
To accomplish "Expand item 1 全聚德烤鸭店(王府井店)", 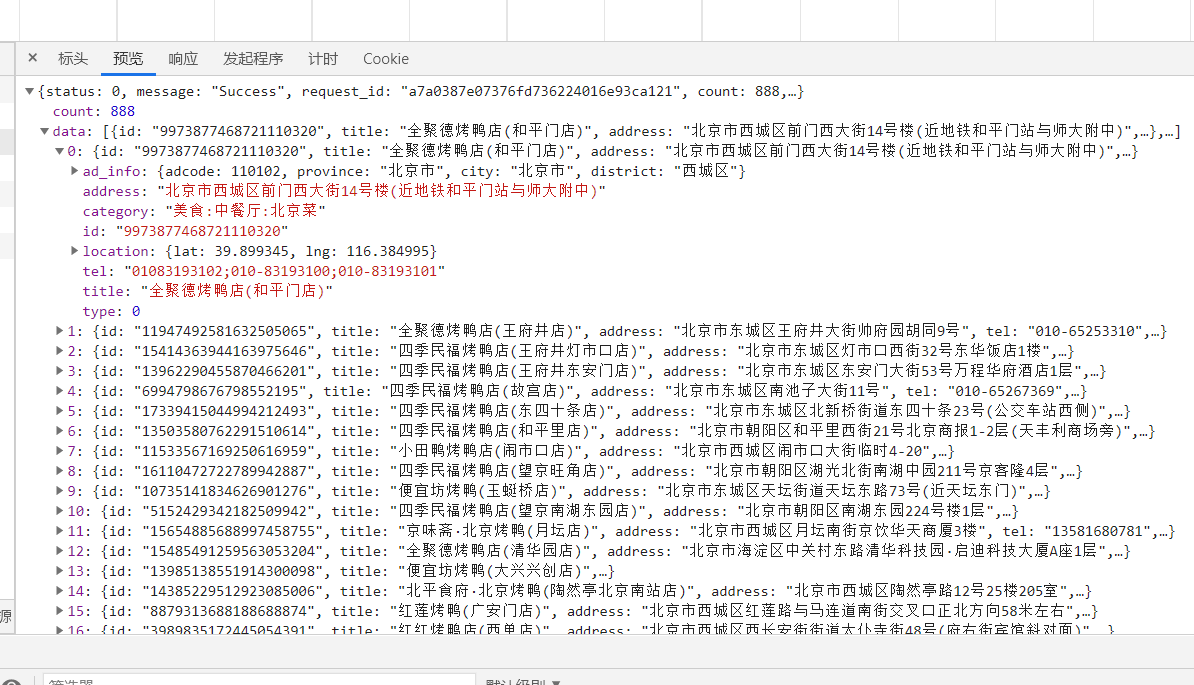I will pyautogui.click(x=59, y=331).
